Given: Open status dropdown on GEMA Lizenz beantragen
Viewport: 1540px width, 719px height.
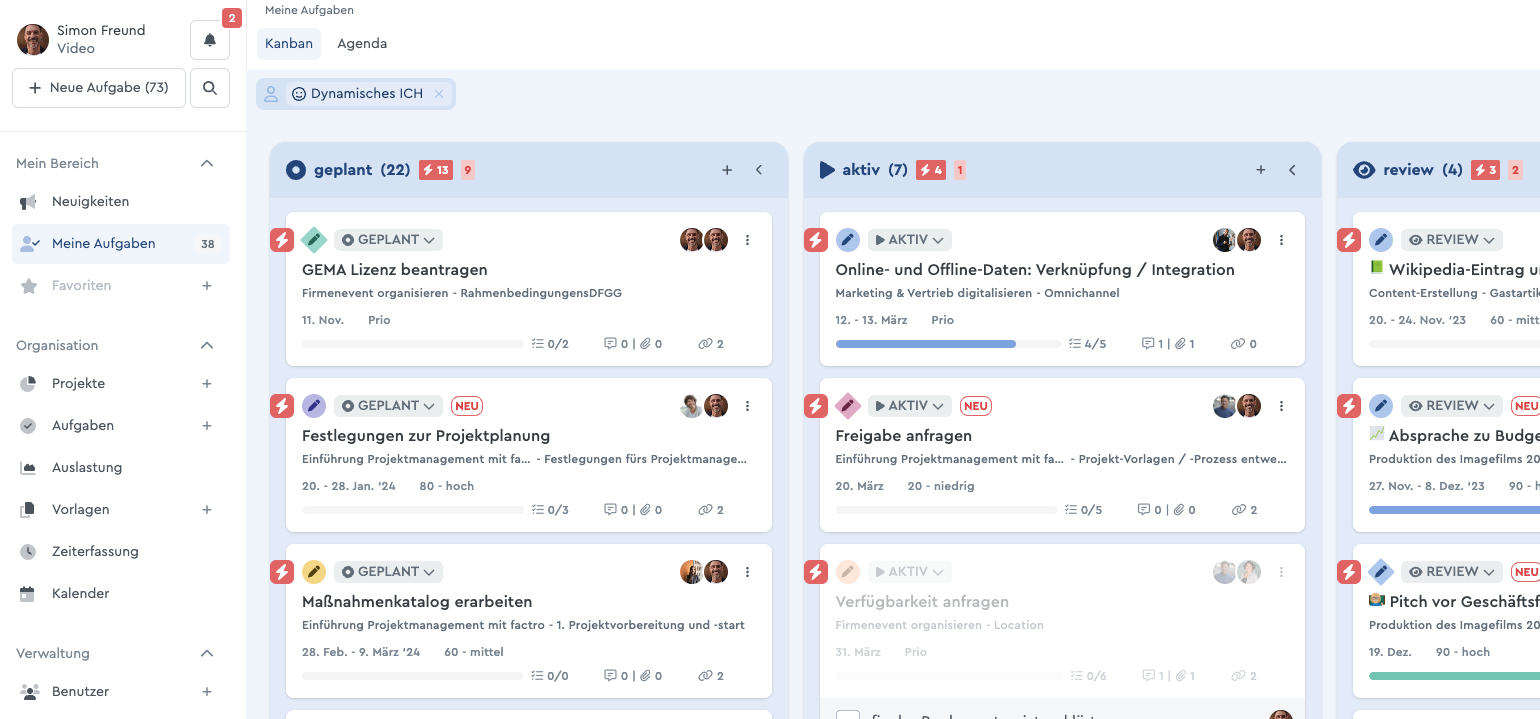Looking at the screenshot, I should [389, 240].
